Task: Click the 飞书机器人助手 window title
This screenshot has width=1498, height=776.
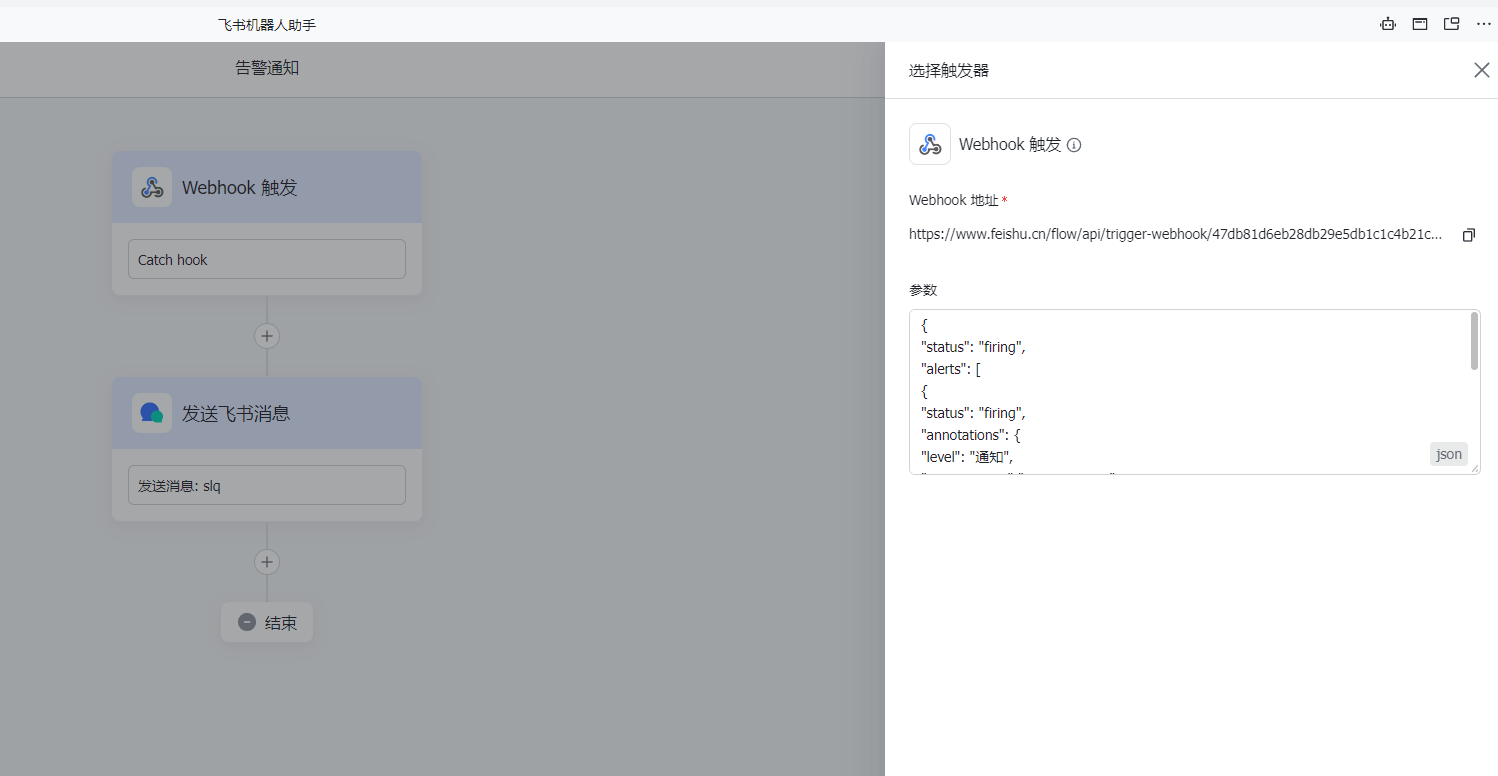Action: (x=267, y=24)
